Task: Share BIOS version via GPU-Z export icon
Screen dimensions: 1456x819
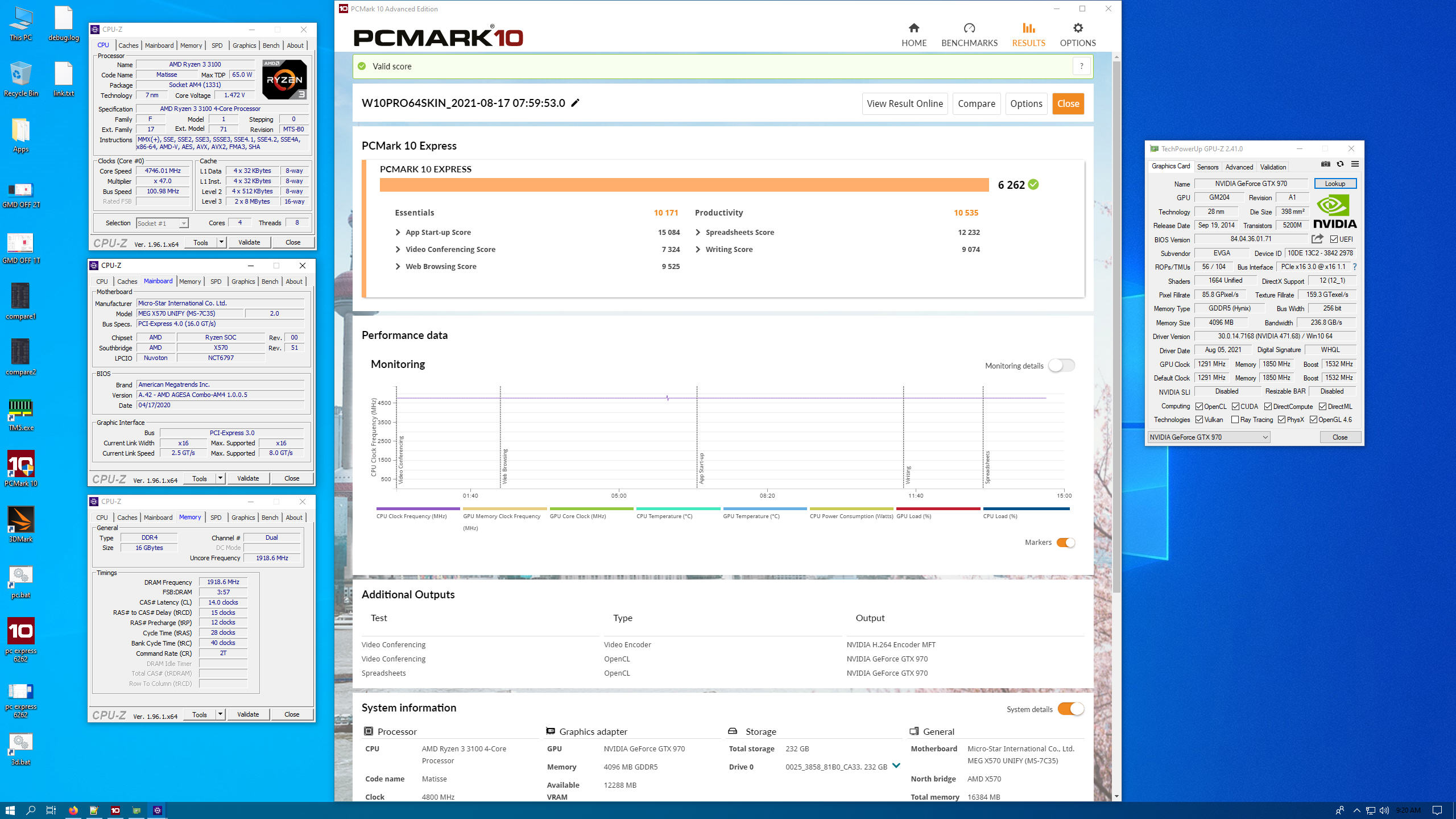Action: click(x=1317, y=239)
